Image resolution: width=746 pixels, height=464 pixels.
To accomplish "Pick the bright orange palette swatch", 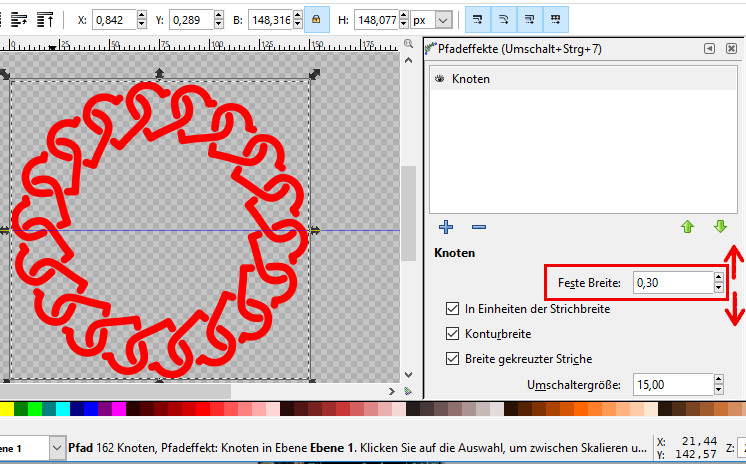I will click(x=581, y=409).
